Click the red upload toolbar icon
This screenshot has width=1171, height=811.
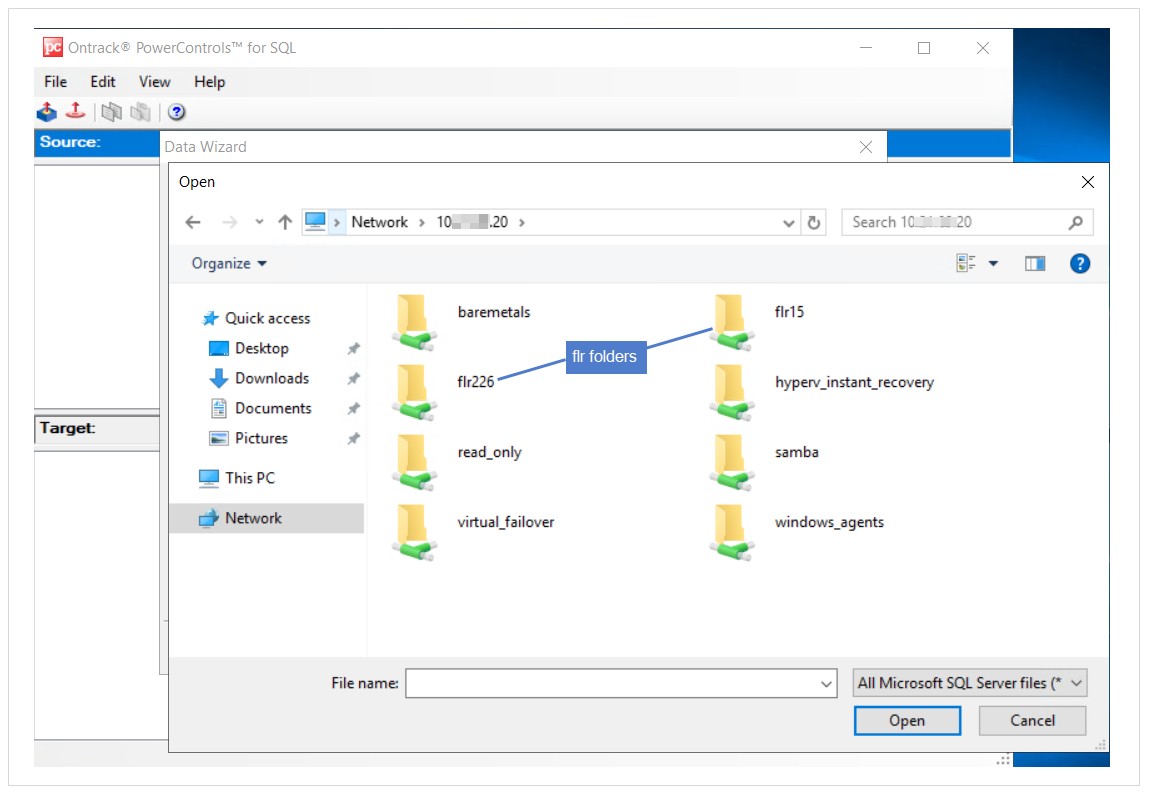click(75, 111)
